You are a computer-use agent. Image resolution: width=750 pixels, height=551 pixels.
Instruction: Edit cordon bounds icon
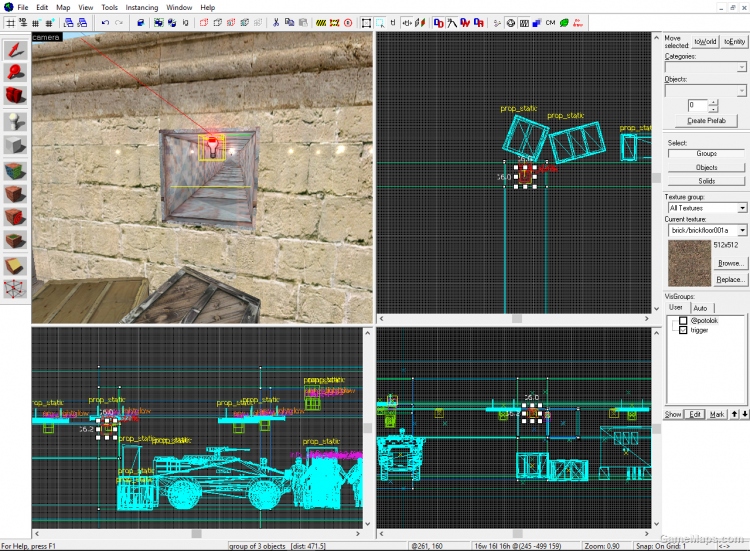(334, 22)
